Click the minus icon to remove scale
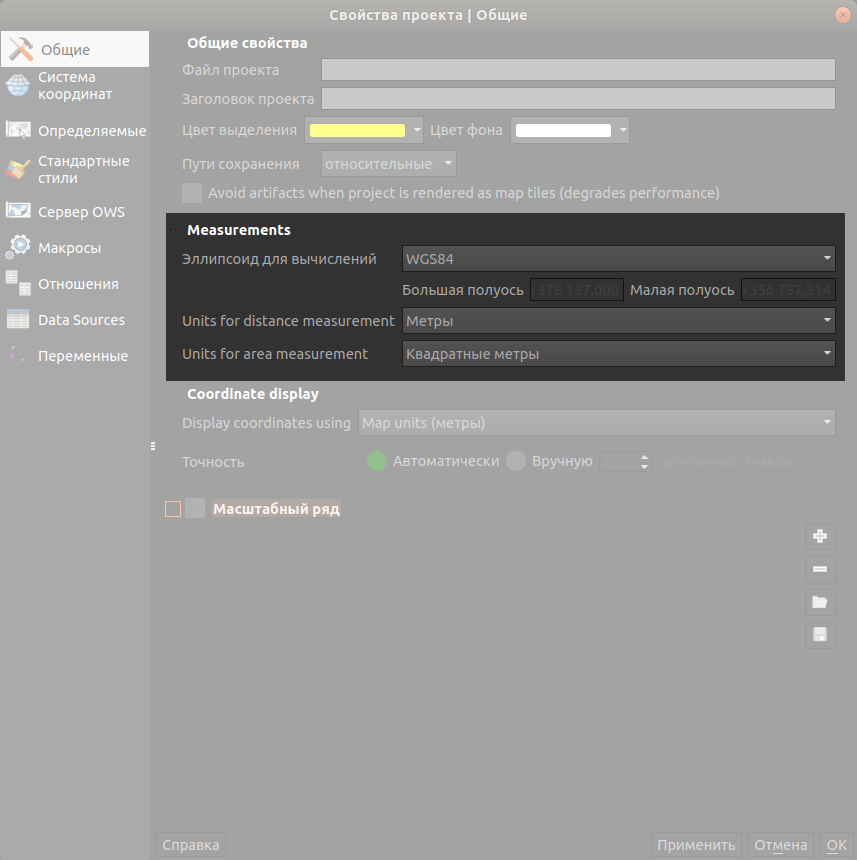This screenshot has height=860, width=857. [x=820, y=569]
